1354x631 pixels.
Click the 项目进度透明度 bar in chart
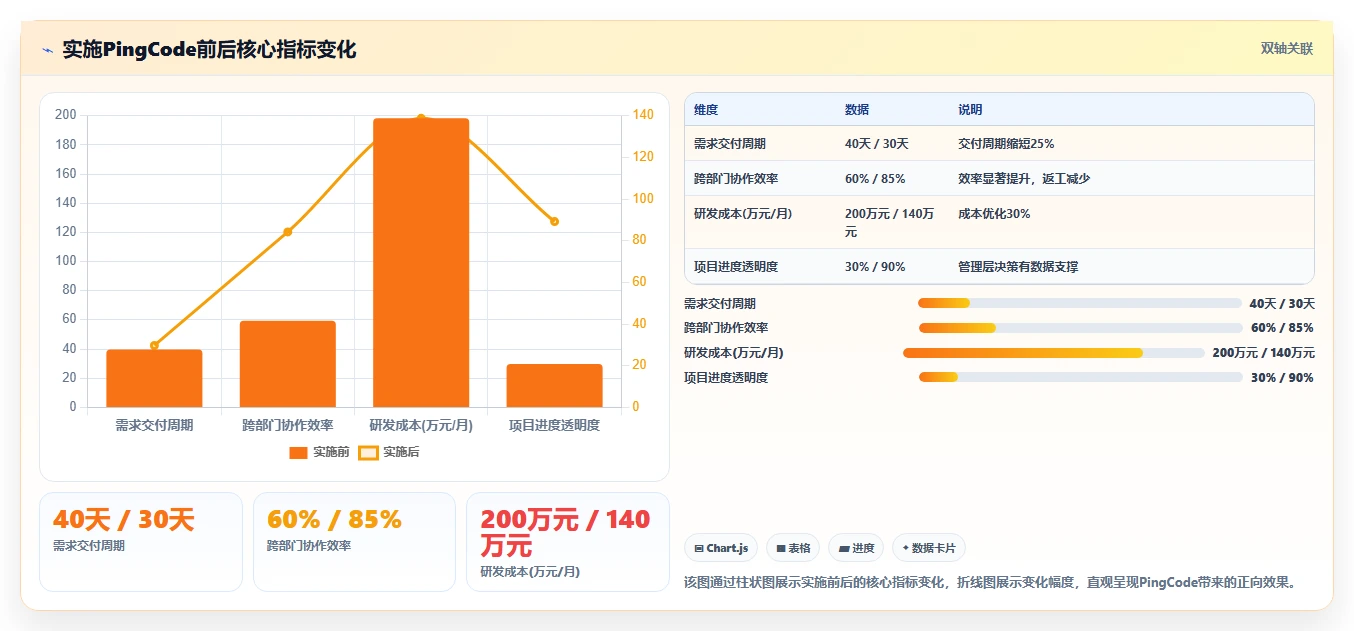555,386
